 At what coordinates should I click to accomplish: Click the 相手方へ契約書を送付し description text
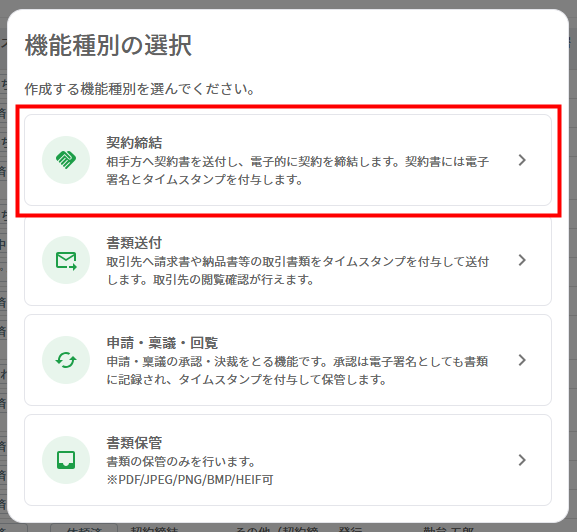tap(297, 171)
